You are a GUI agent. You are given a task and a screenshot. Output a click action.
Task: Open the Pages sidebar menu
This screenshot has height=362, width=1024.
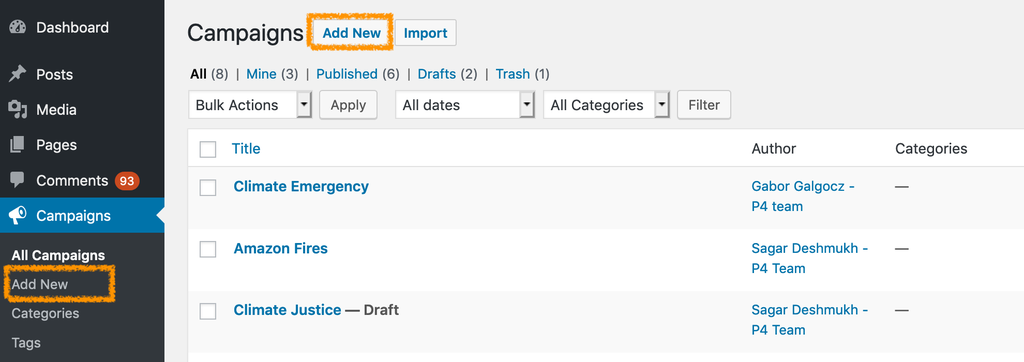(x=56, y=145)
